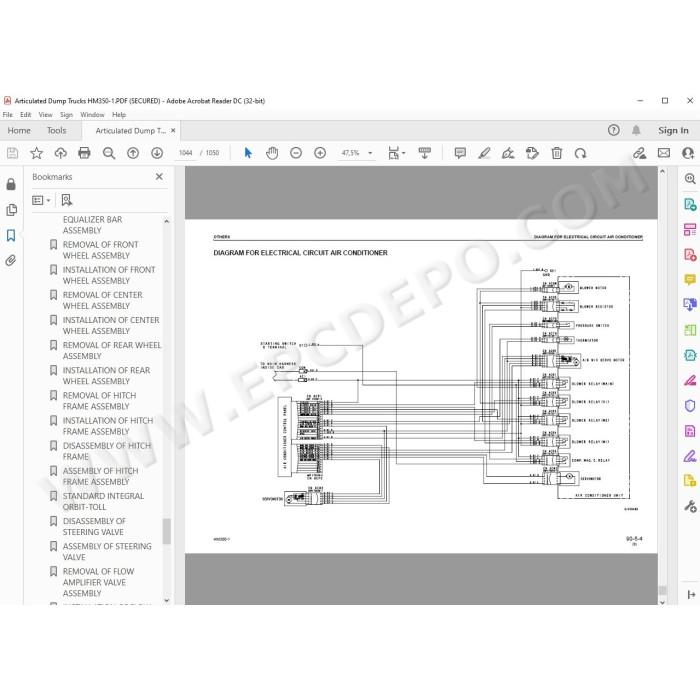Click the Zoom out minus icon
Image resolution: width=700 pixels, height=700 pixels.
[x=296, y=153]
